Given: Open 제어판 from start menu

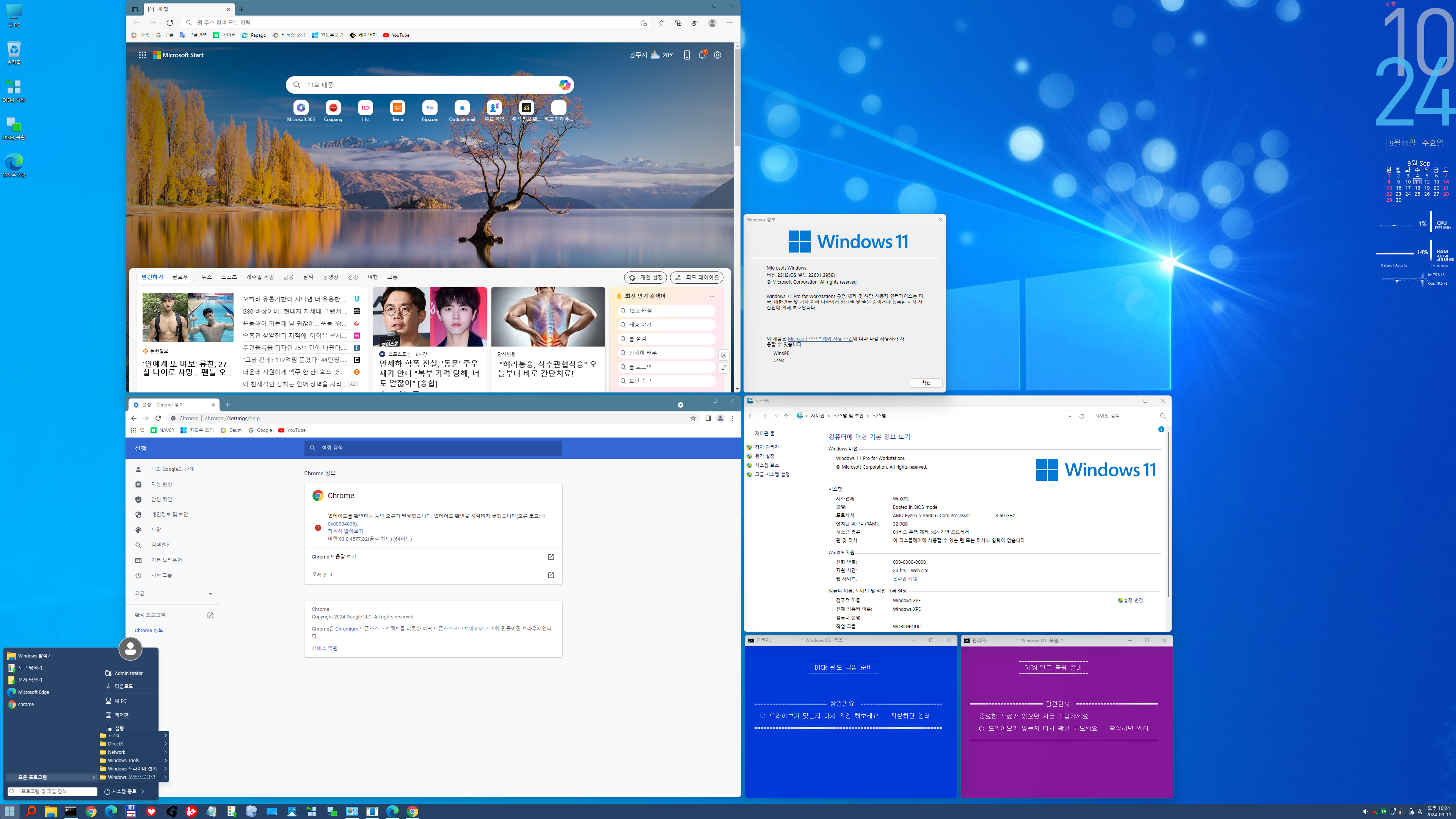Looking at the screenshot, I should (x=121, y=715).
